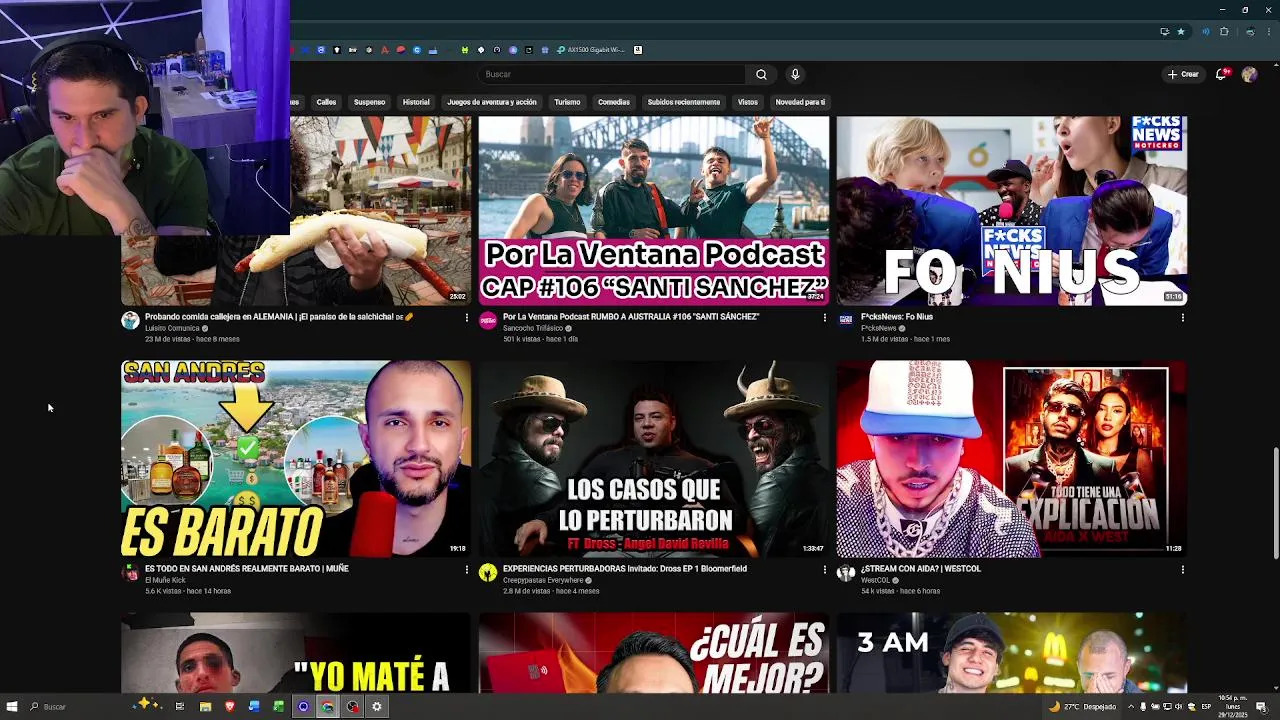Open more options for Experiencias Perturbadoras video
The height and width of the screenshot is (720, 1280).
pyautogui.click(x=824, y=569)
